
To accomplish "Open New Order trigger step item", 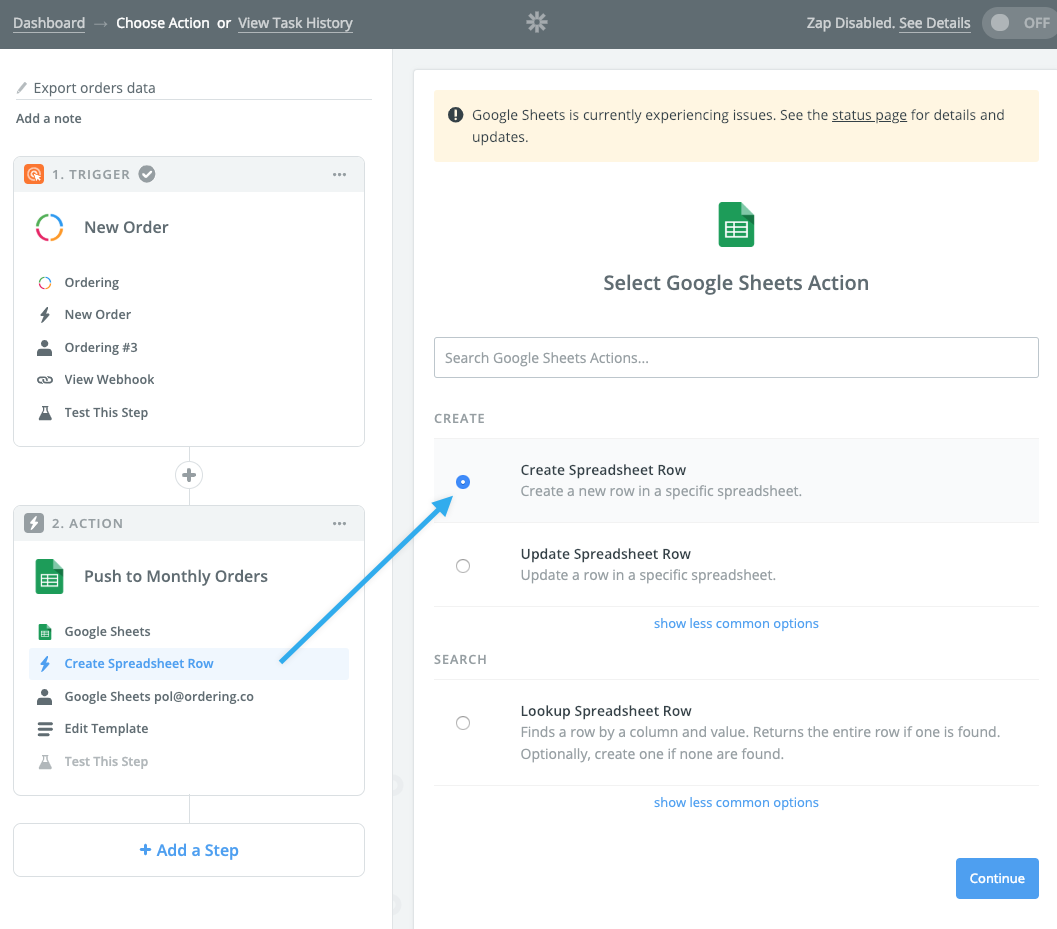I will [98, 315].
